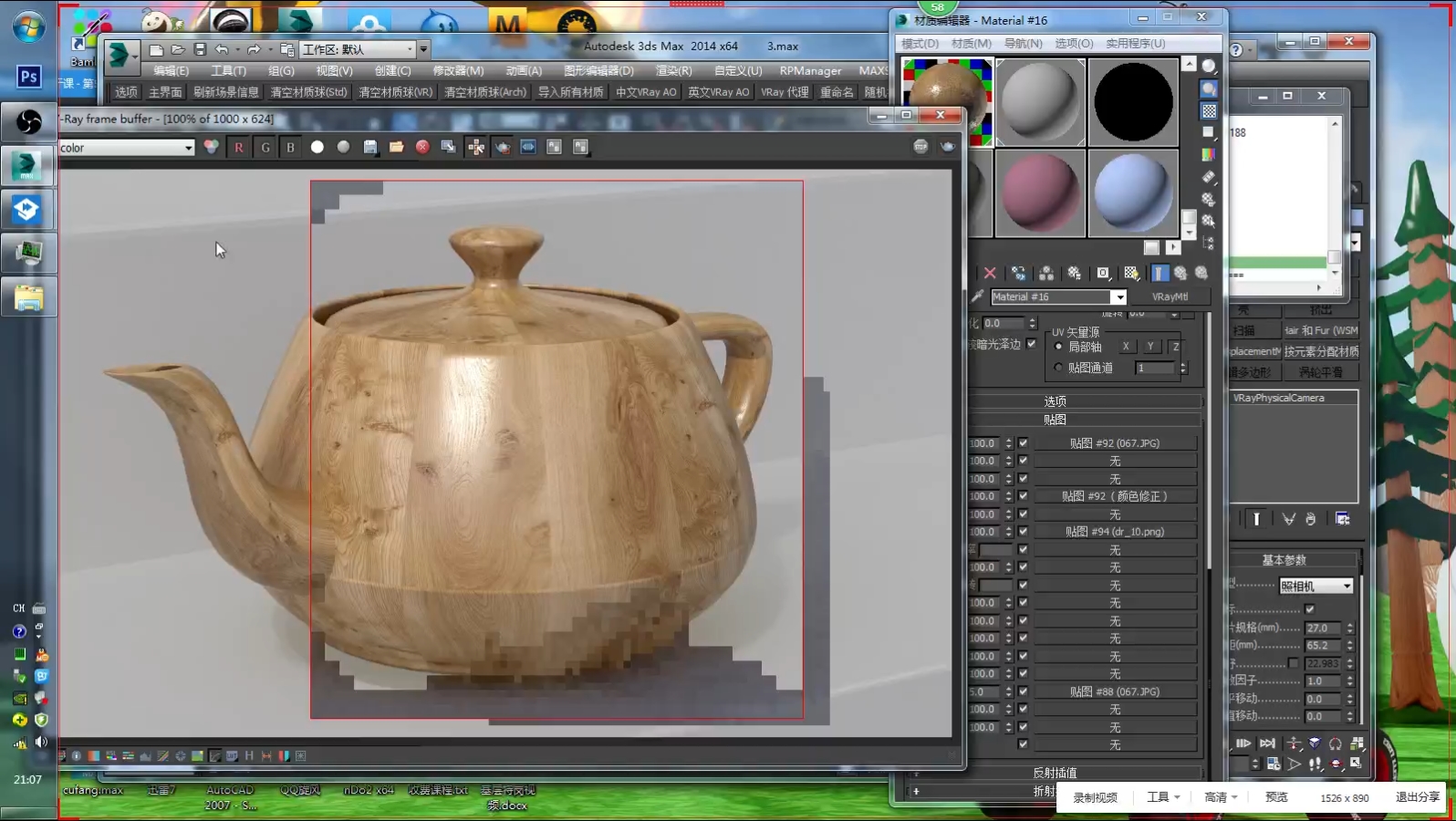Viewport: 1456px width, 821px height.
Task: Delete material with the red X in Material Editor
Action: [x=990, y=273]
